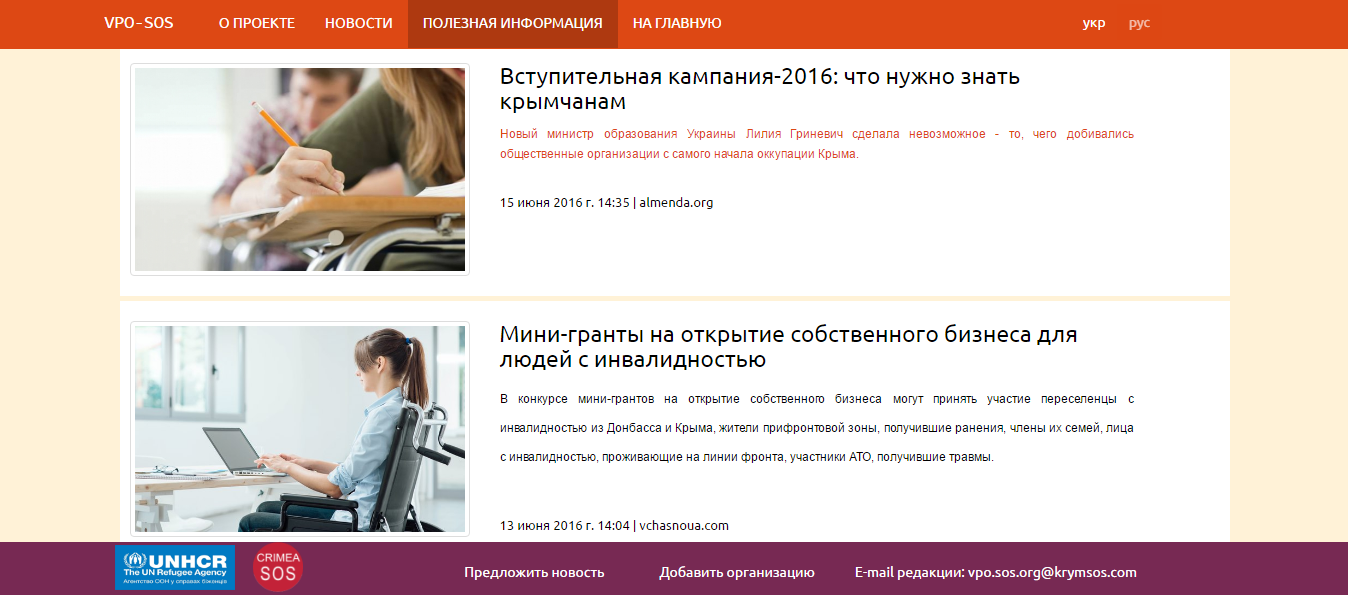
Task: Go to НА ГЛАВНУЮ menu item
Action: 677,23
